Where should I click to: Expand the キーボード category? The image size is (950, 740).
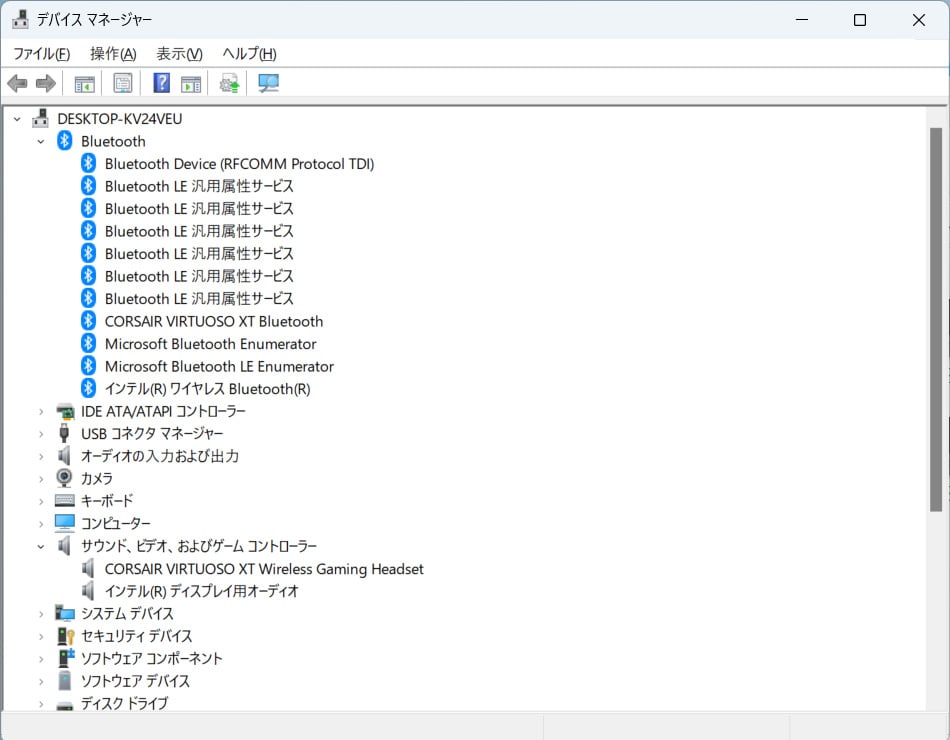pos(41,502)
